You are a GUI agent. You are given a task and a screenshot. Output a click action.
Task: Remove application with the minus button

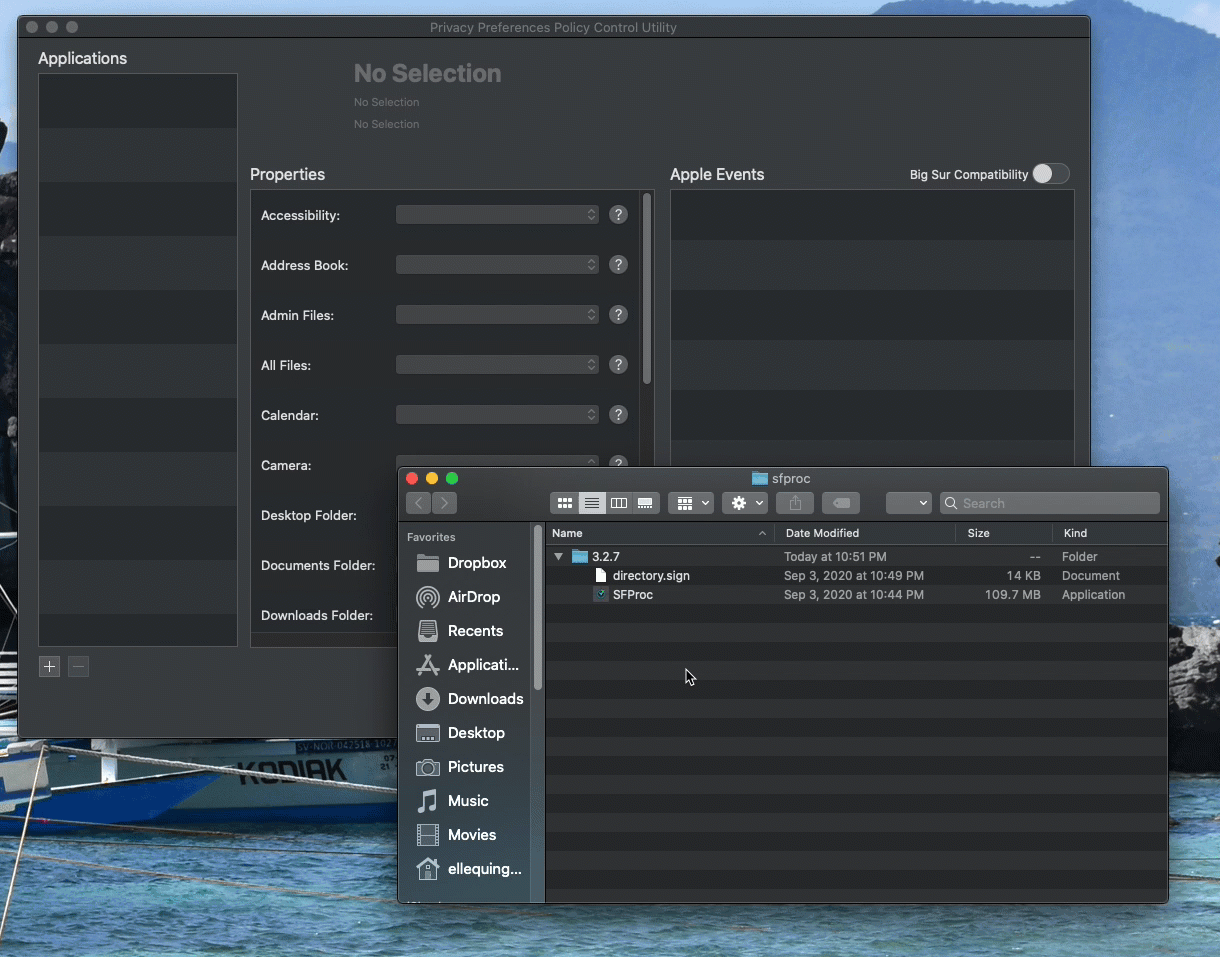(78, 667)
